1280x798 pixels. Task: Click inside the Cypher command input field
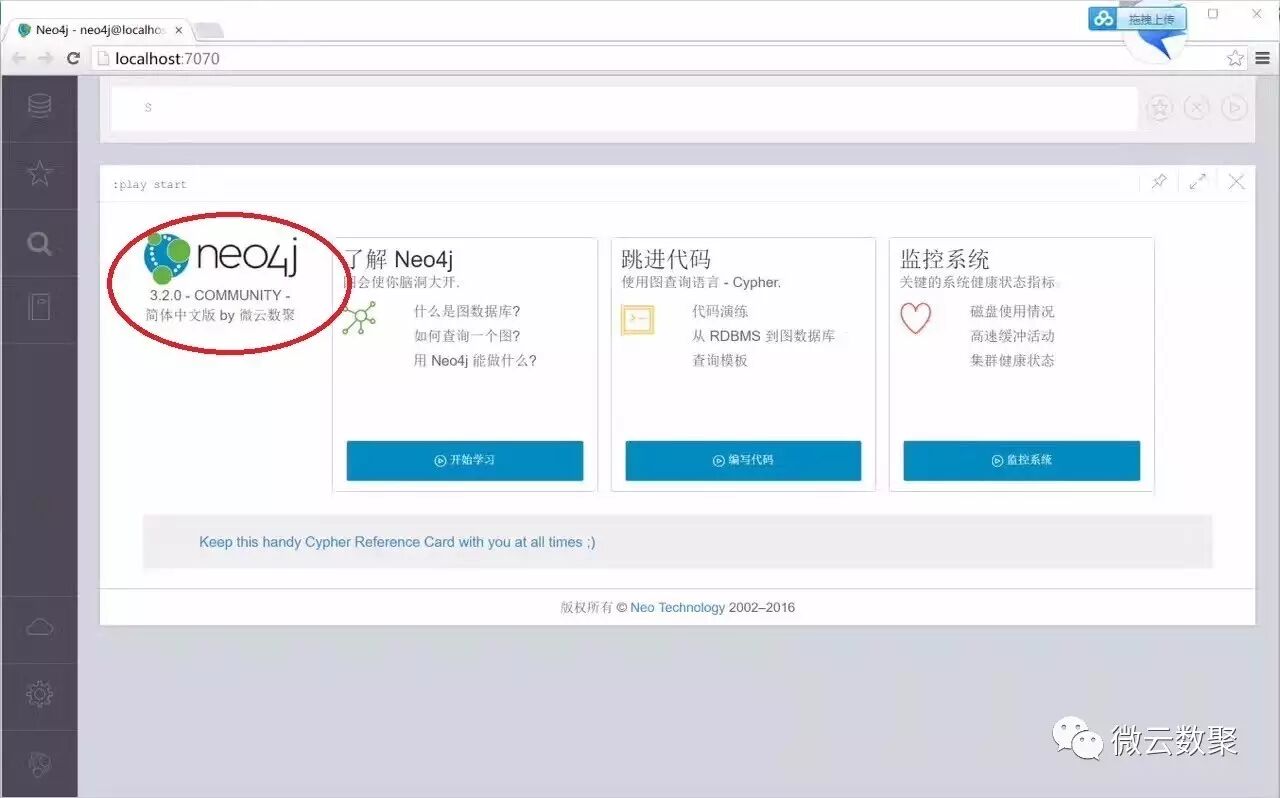coord(600,107)
